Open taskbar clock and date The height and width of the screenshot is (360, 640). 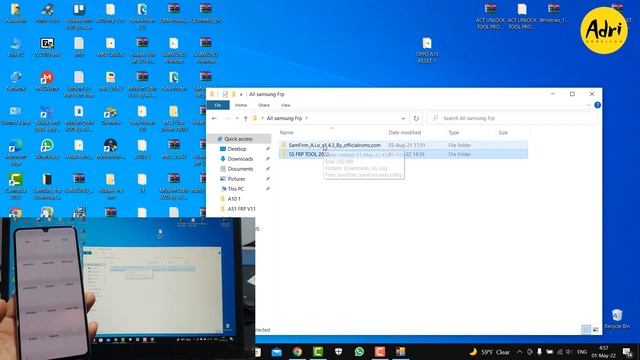pyautogui.click(x=604, y=352)
